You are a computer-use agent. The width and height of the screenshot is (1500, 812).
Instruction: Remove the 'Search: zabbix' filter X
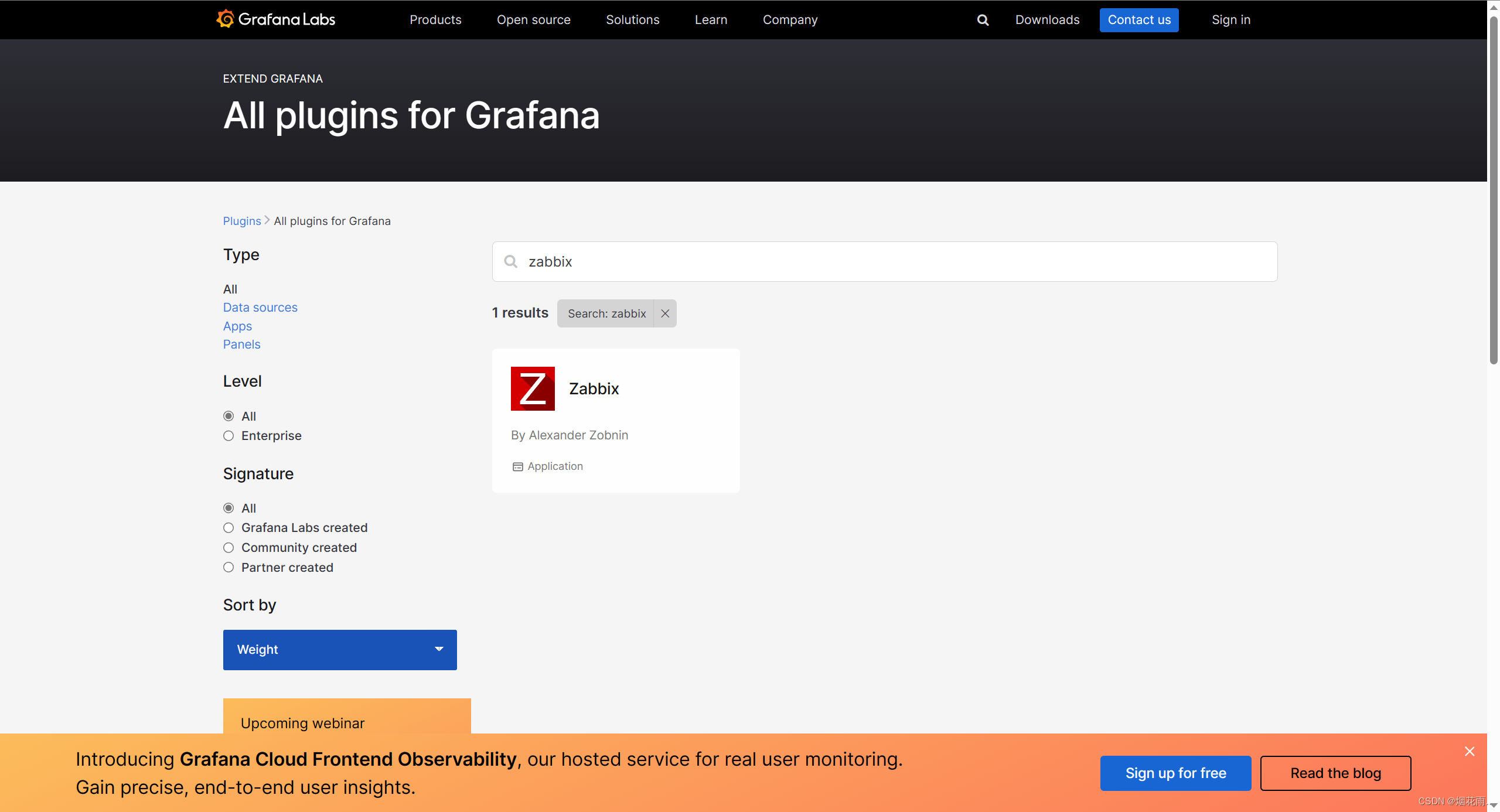pos(665,313)
